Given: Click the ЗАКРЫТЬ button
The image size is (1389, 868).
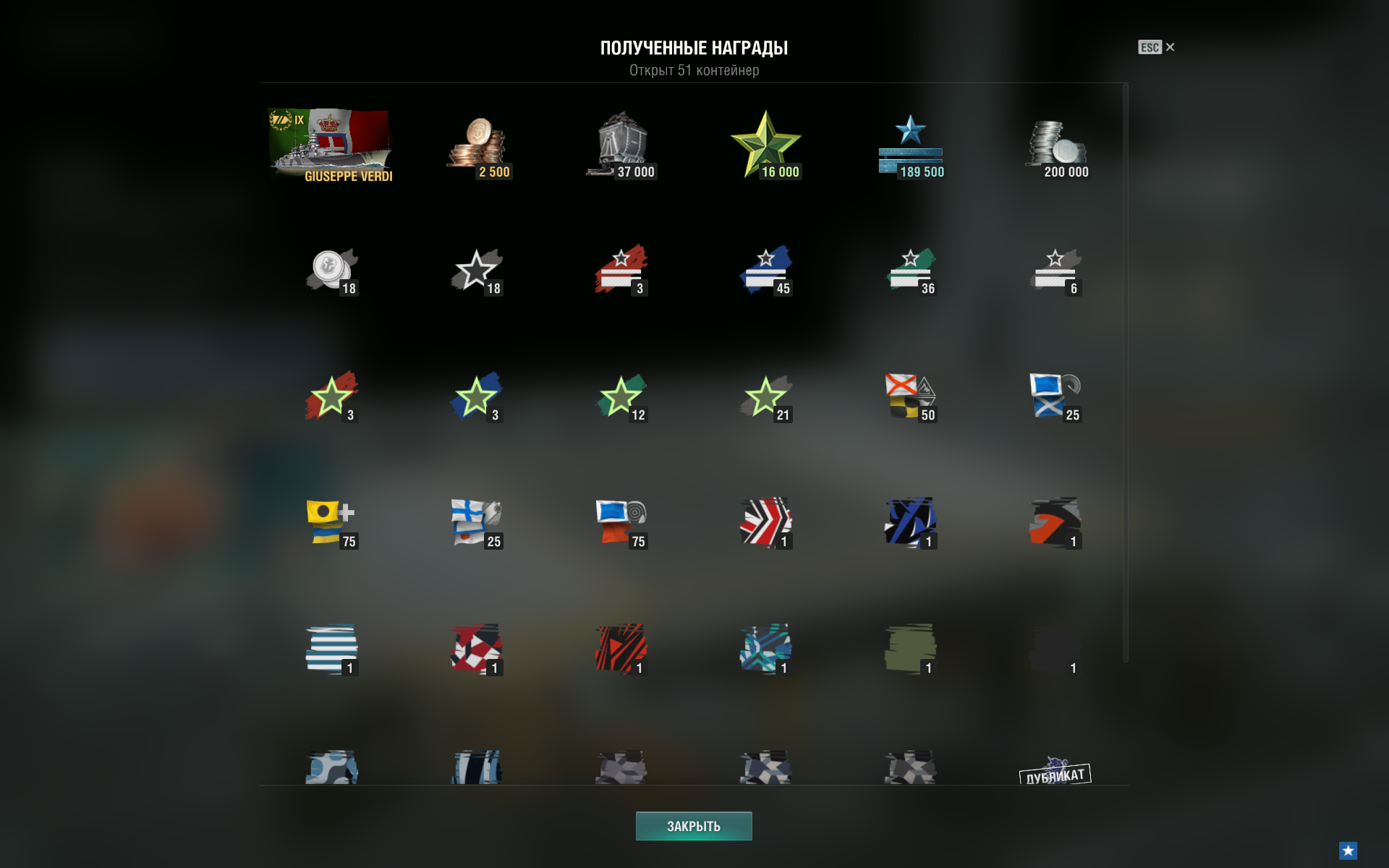Looking at the screenshot, I should click(694, 826).
